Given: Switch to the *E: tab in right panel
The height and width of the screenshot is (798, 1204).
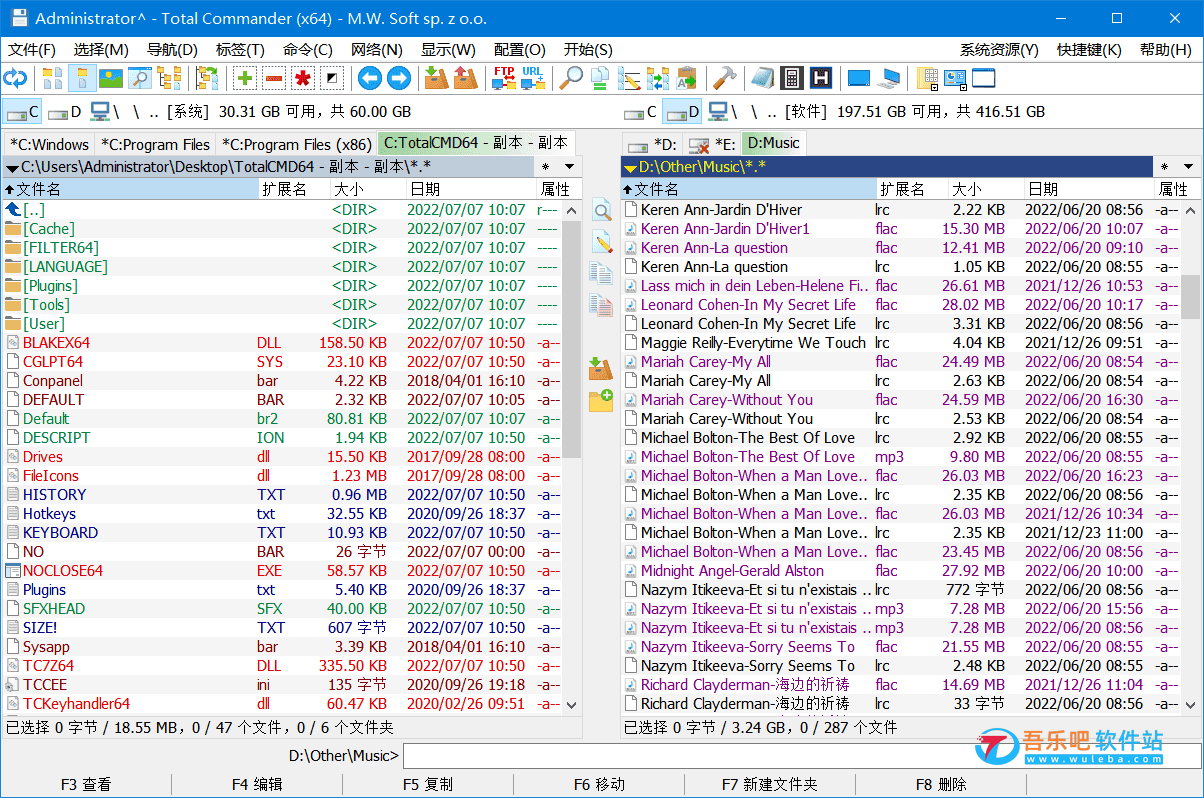Looking at the screenshot, I should tap(712, 144).
